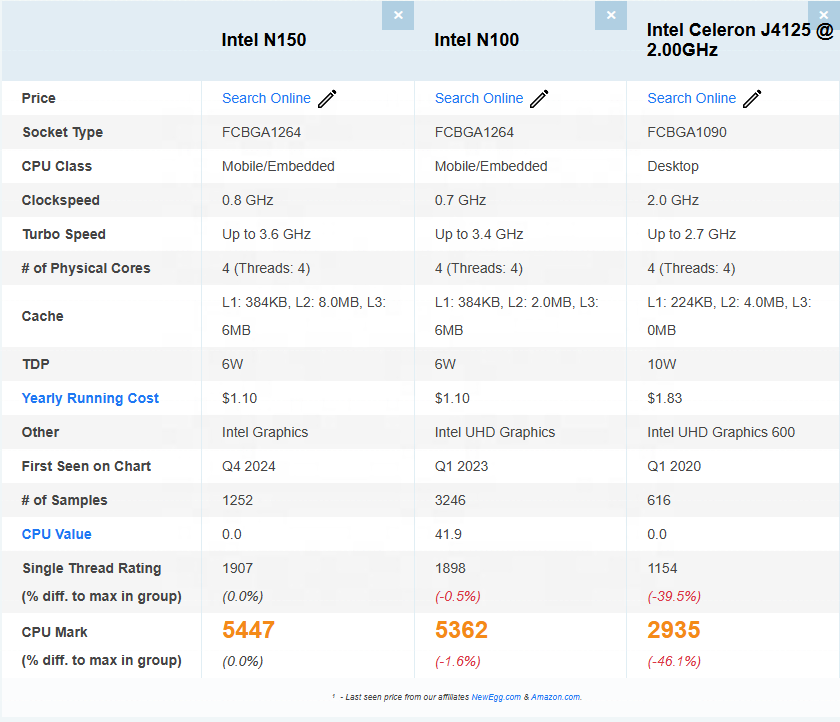Remove Intel Celeron J4125 column with X
This screenshot has height=722, width=840.
point(824,15)
